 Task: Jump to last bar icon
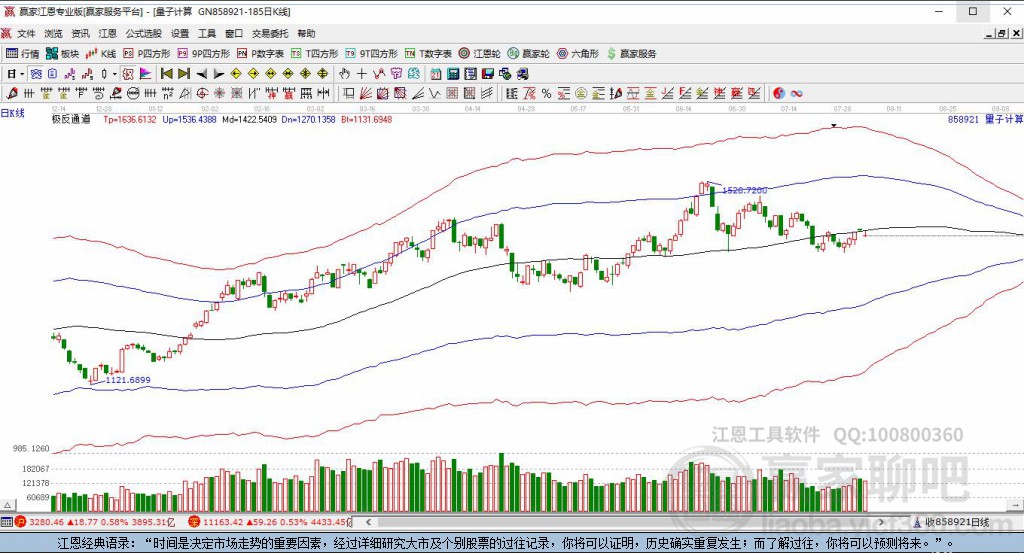coord(184,74)
